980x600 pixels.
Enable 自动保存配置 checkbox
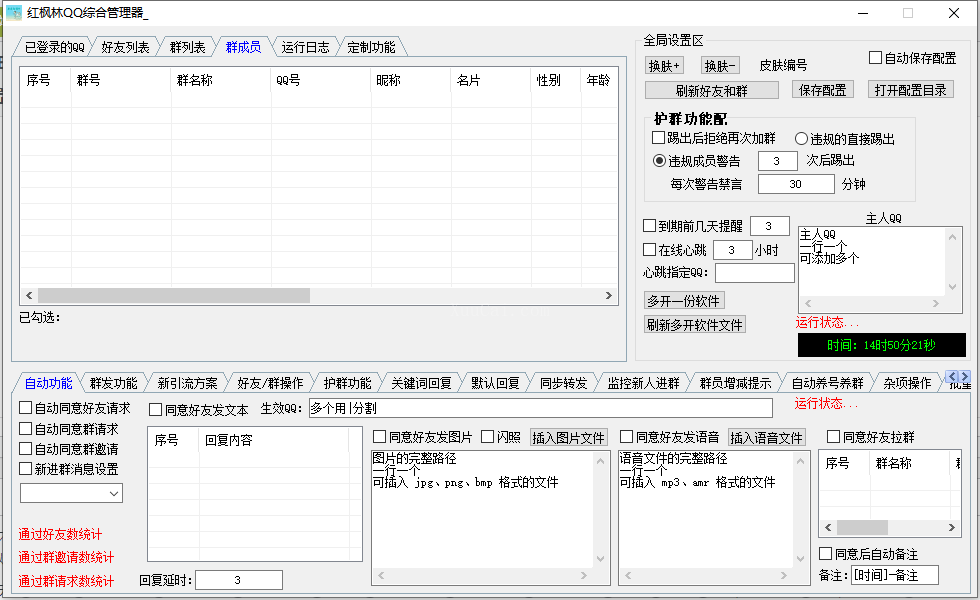point(876,58)
